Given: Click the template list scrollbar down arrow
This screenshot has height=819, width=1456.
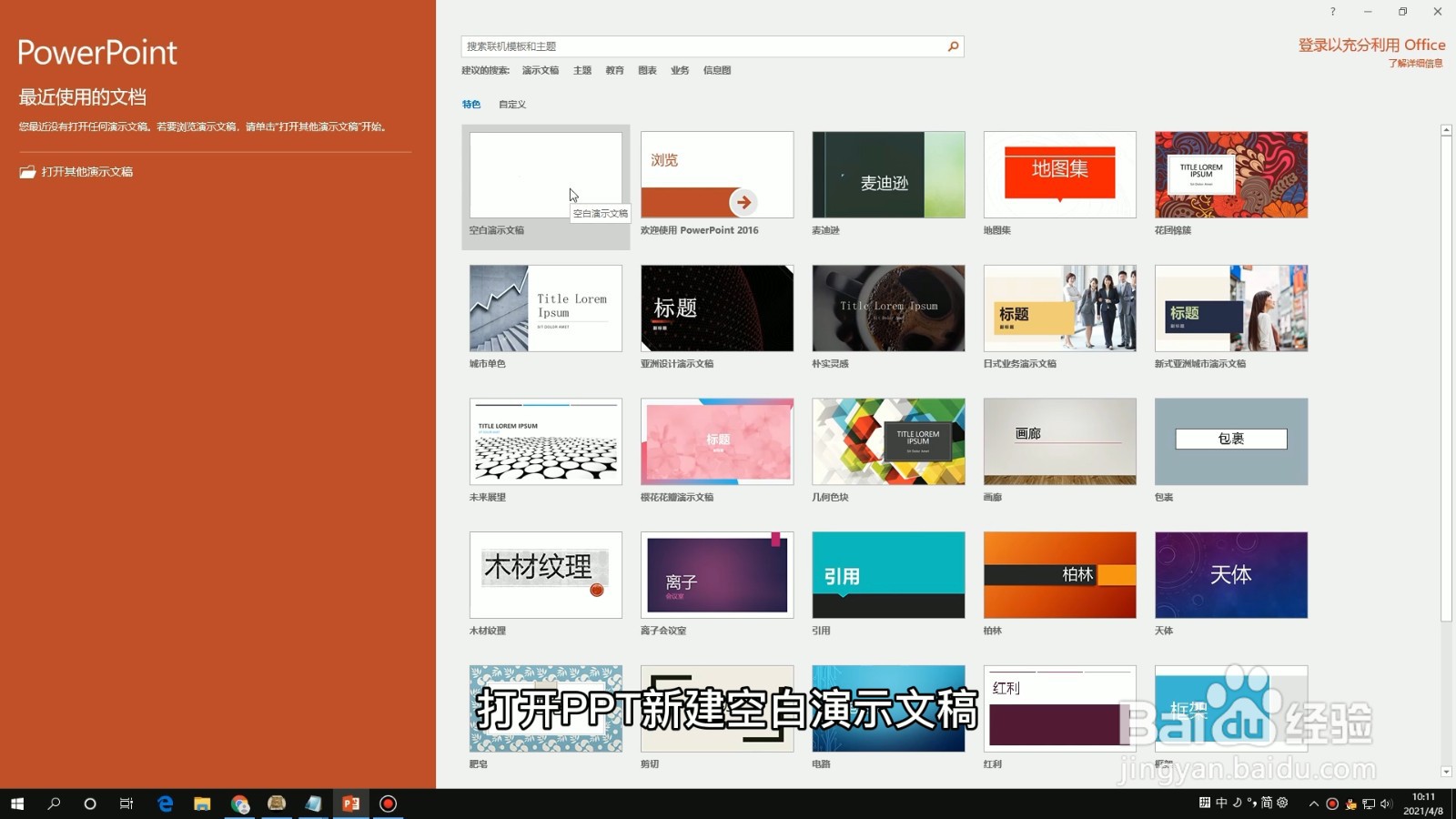Looking at the screenshot, I should (1446, 772).
